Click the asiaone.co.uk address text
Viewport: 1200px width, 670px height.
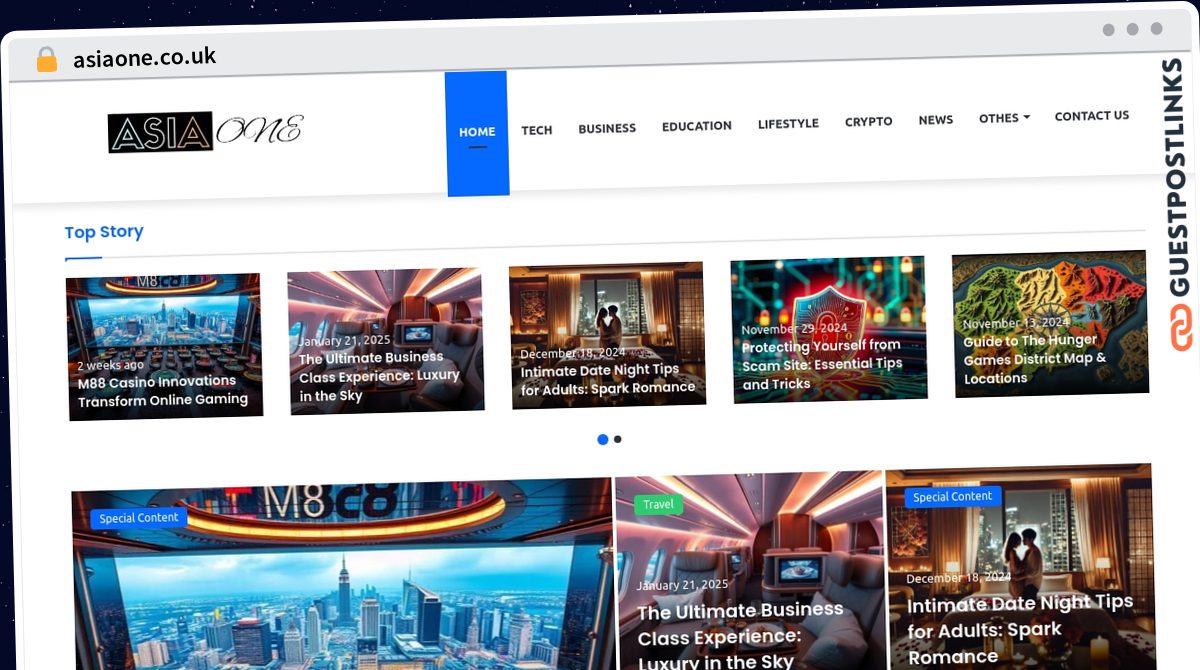click(x=145, y=57)
